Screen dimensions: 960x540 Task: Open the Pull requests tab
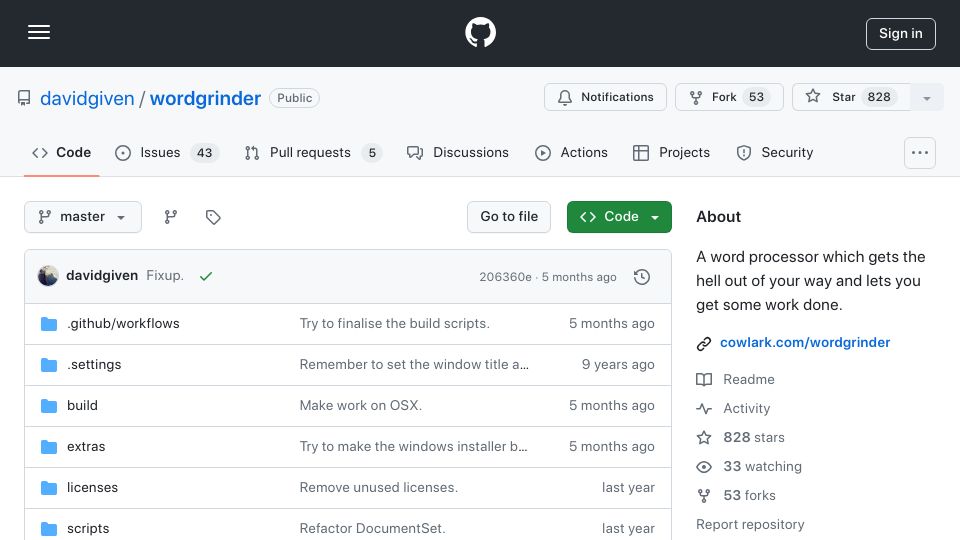tap(313, 152)
